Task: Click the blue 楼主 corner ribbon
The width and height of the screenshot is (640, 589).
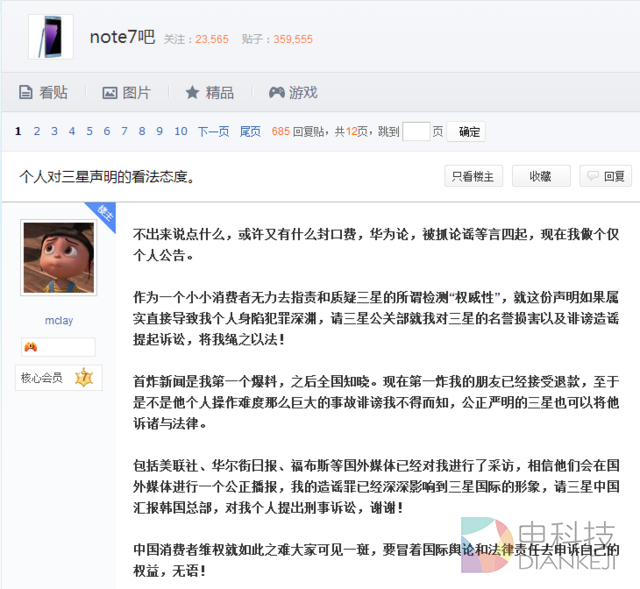Action: 104,213
